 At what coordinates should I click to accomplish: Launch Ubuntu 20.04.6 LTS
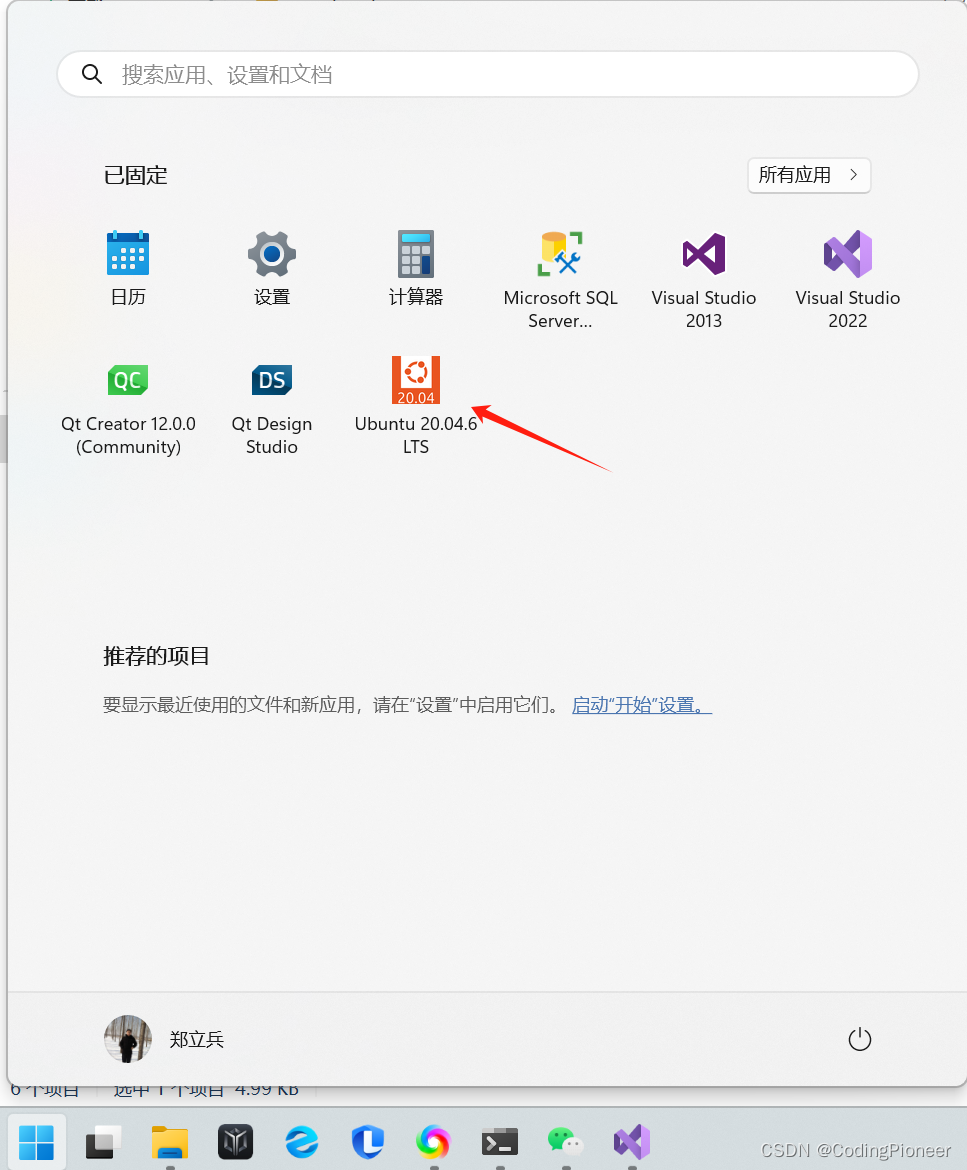[416, 406]
